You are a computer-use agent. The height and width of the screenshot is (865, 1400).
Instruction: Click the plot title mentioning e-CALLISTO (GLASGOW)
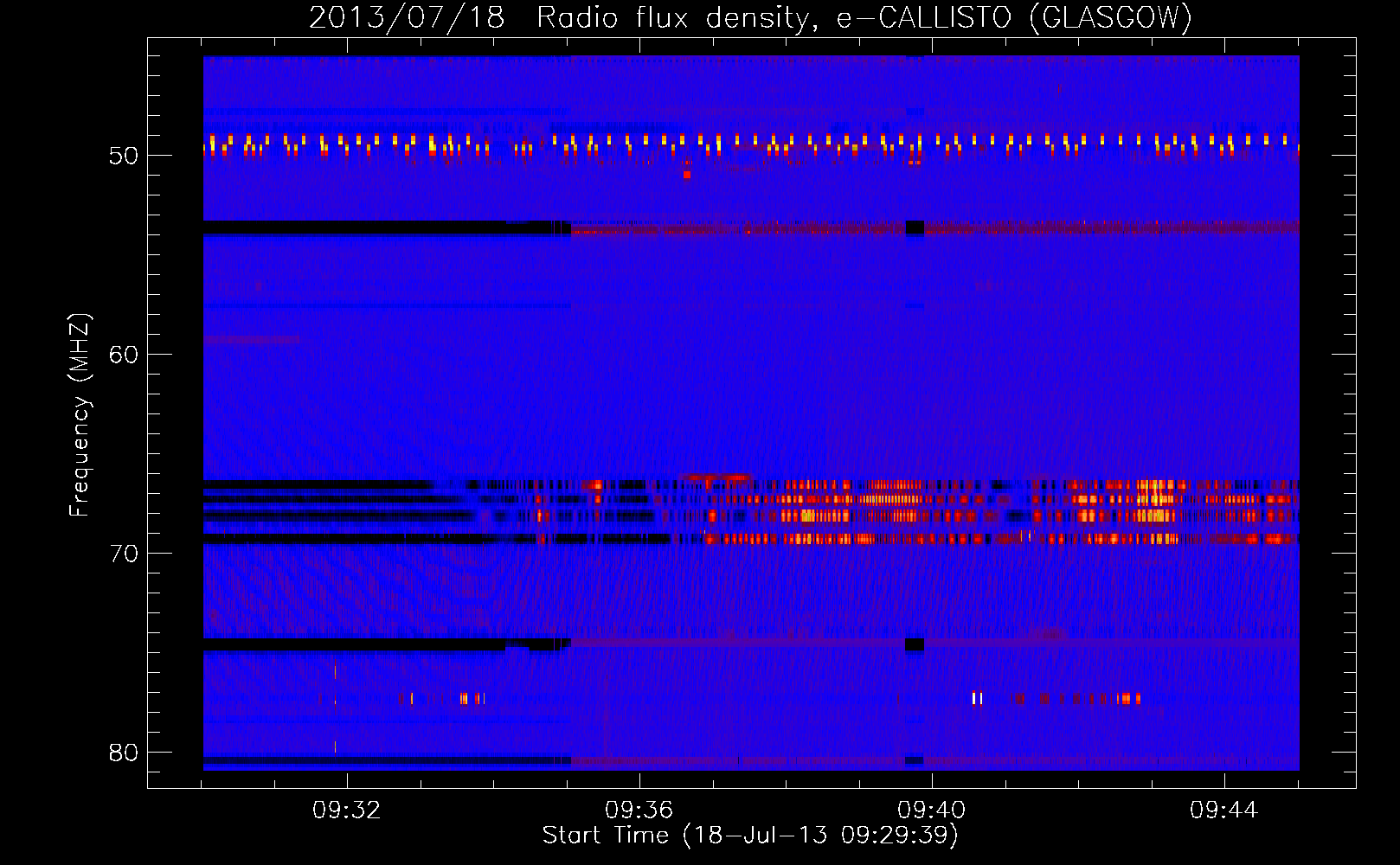[x=750, y=17]
